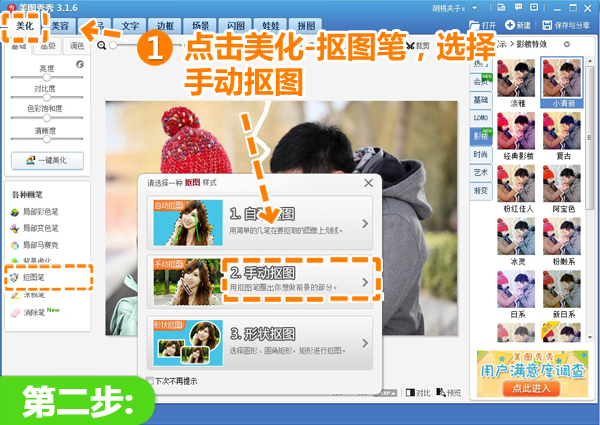Apply the 粉红佳人 effect thumbnail

point(516,183)
